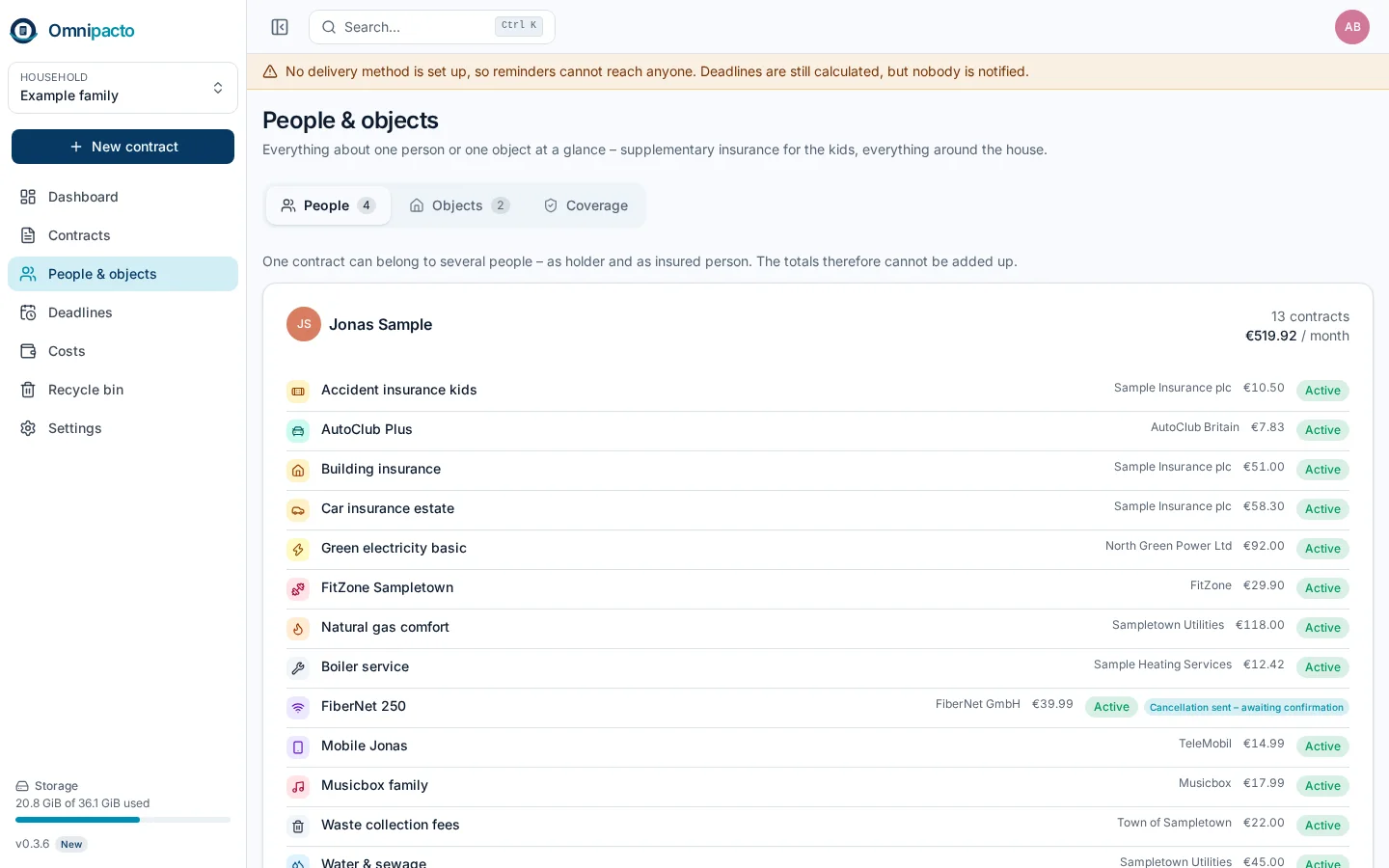This screenshot has height=868, width=1389.
Task: Toggle the sidebar collapse icon
Action: [x=280, y=27]
